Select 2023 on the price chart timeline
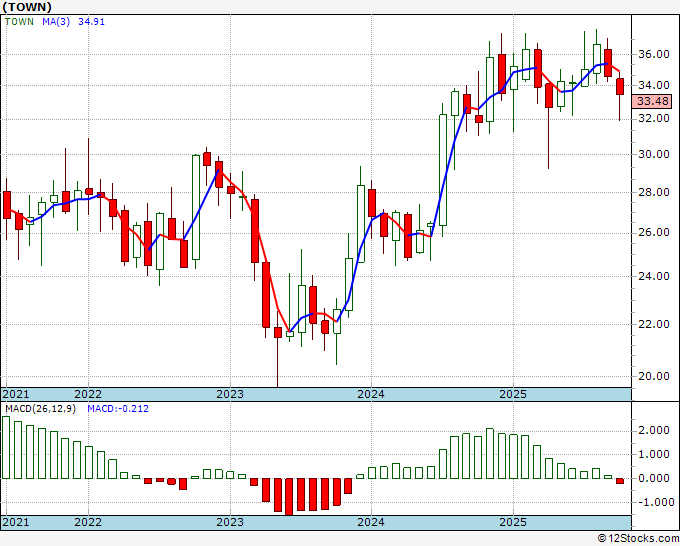This screenshot has height=546, width=680. click(x=230, y=394)
